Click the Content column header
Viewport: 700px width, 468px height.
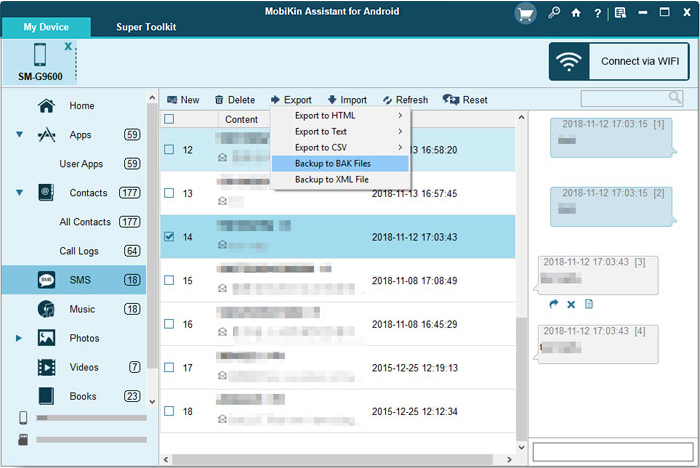pos(242,119)
